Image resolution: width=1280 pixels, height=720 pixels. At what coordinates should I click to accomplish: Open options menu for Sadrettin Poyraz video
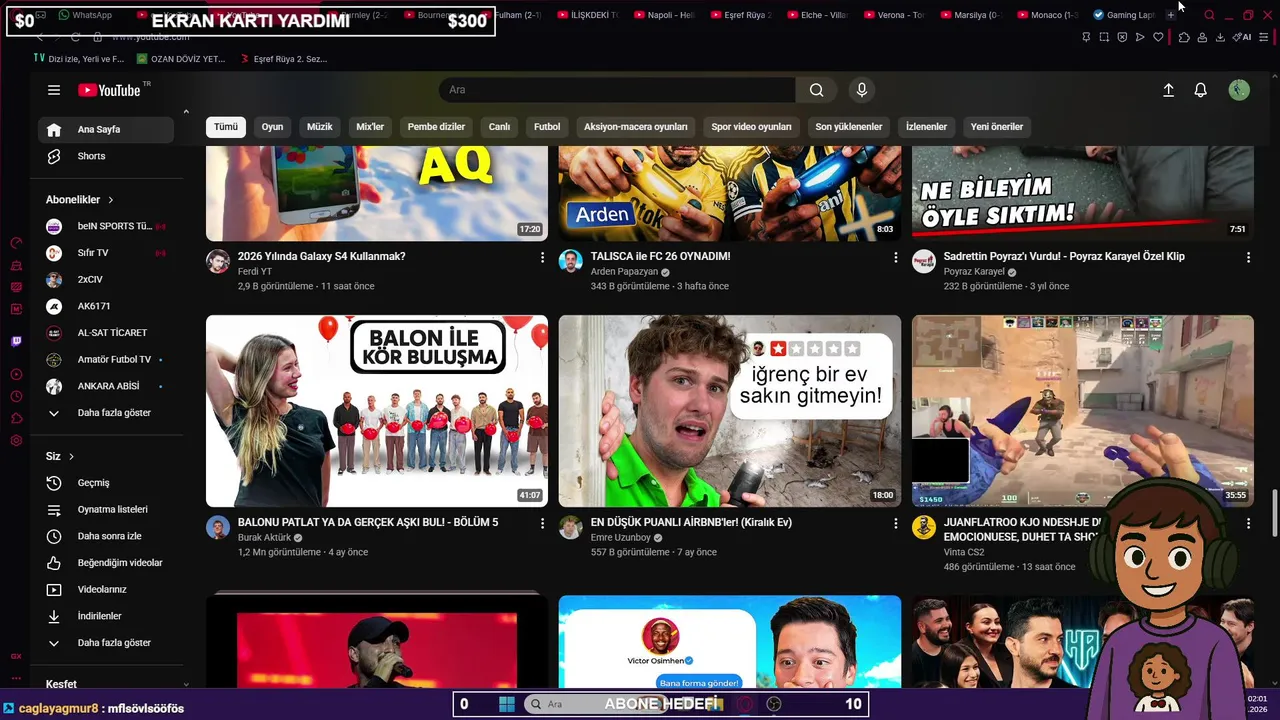(1248, 257)
